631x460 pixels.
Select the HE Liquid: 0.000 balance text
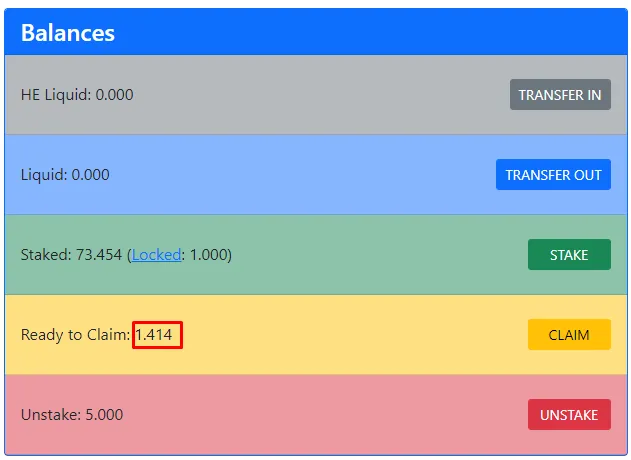tap(77, 95)
